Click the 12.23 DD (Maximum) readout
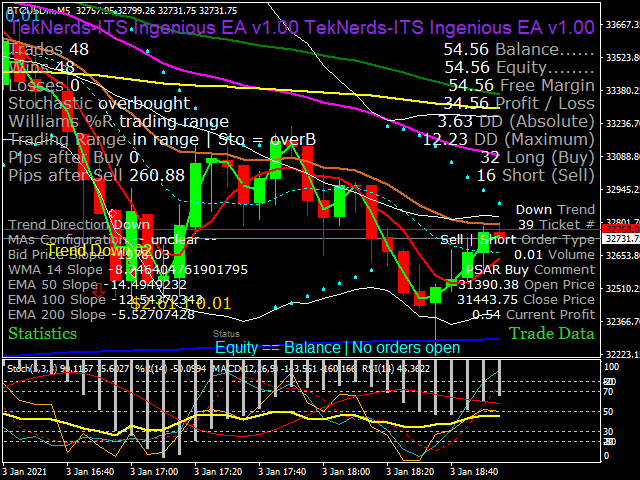Screen dimensions: 640x480 509,140
